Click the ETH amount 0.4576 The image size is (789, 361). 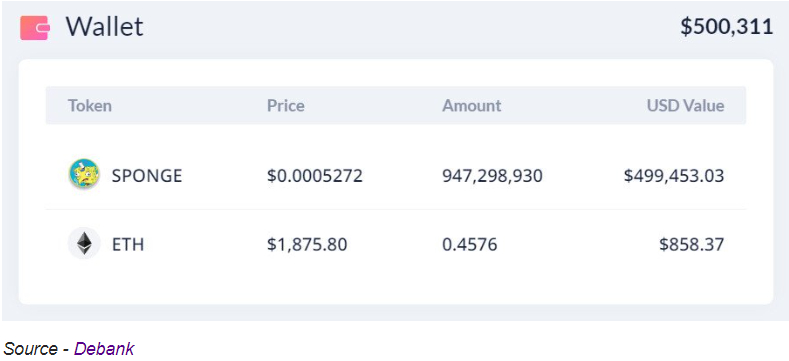(469, 245)
